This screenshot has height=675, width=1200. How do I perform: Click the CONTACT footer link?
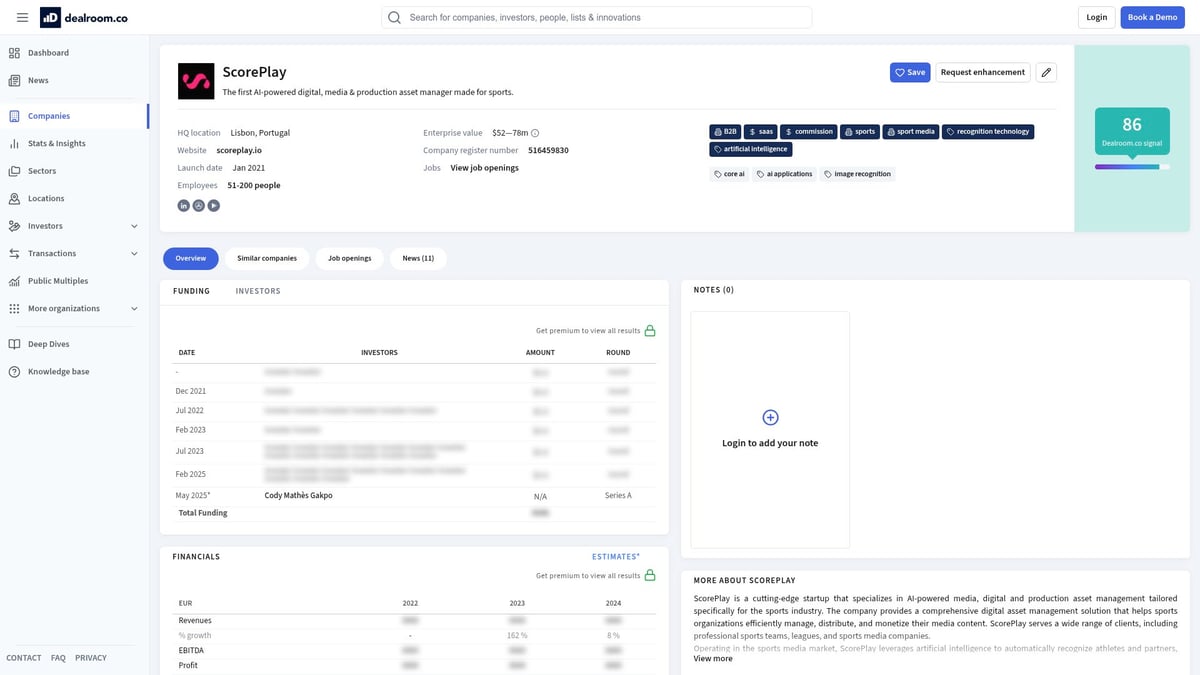pyautogui.click(x=24, y=658)
